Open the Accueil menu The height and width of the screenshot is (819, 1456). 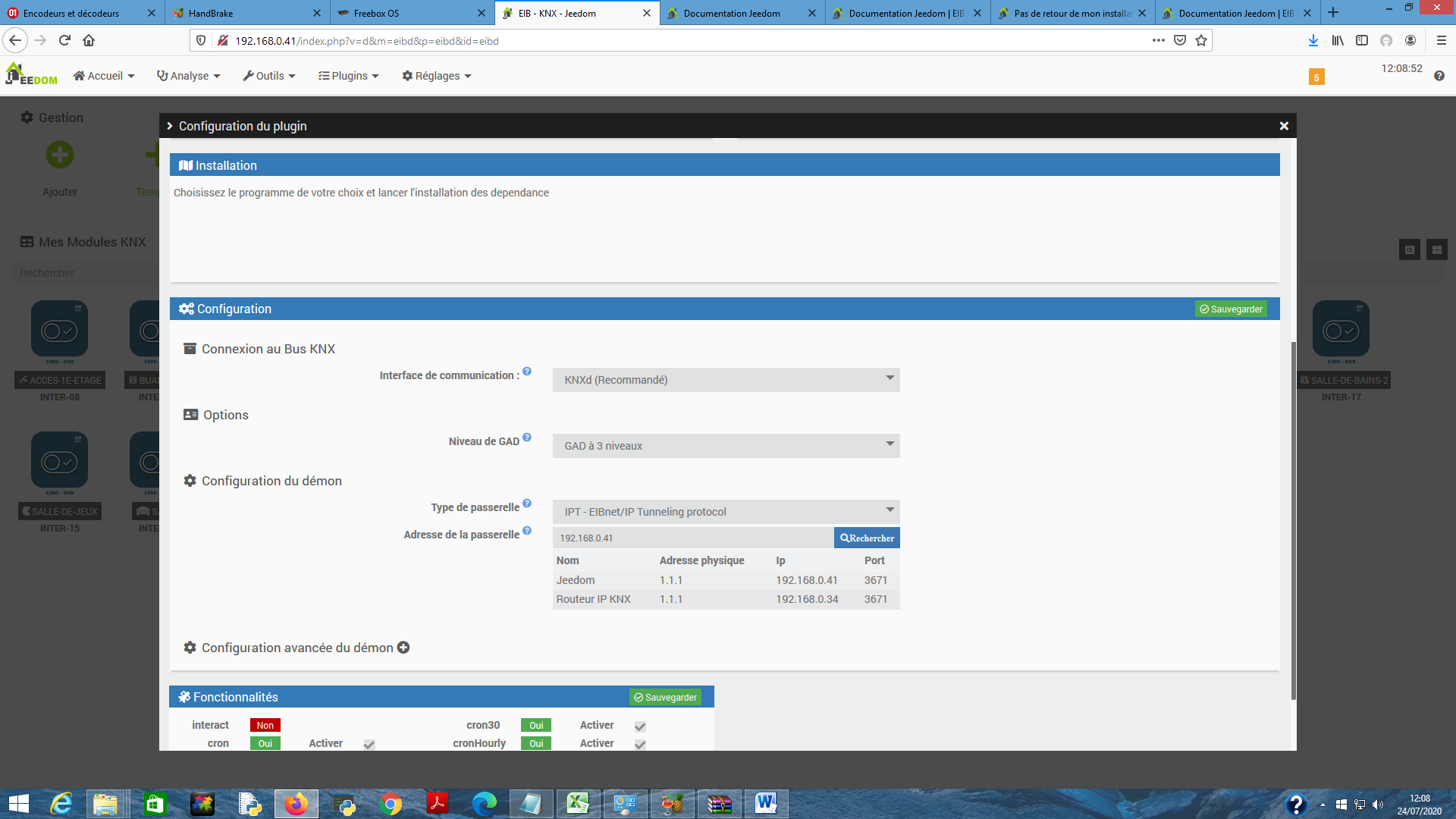104,76
